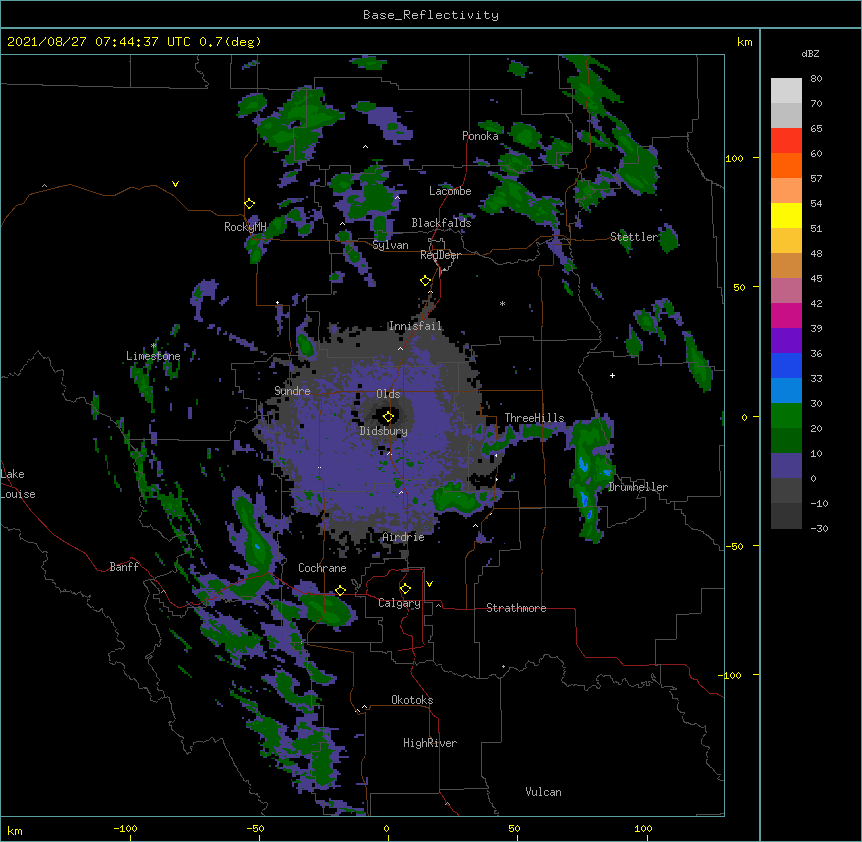
Task: Select the Cochrane label
Action: pos(322,568)
